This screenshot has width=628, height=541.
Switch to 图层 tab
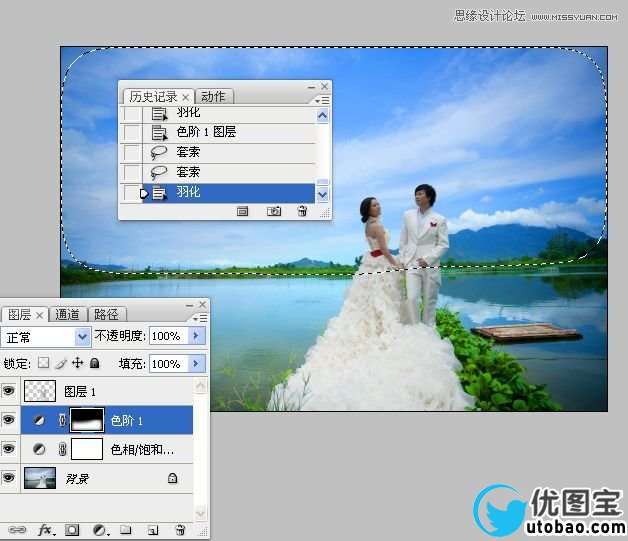[20, 314]
